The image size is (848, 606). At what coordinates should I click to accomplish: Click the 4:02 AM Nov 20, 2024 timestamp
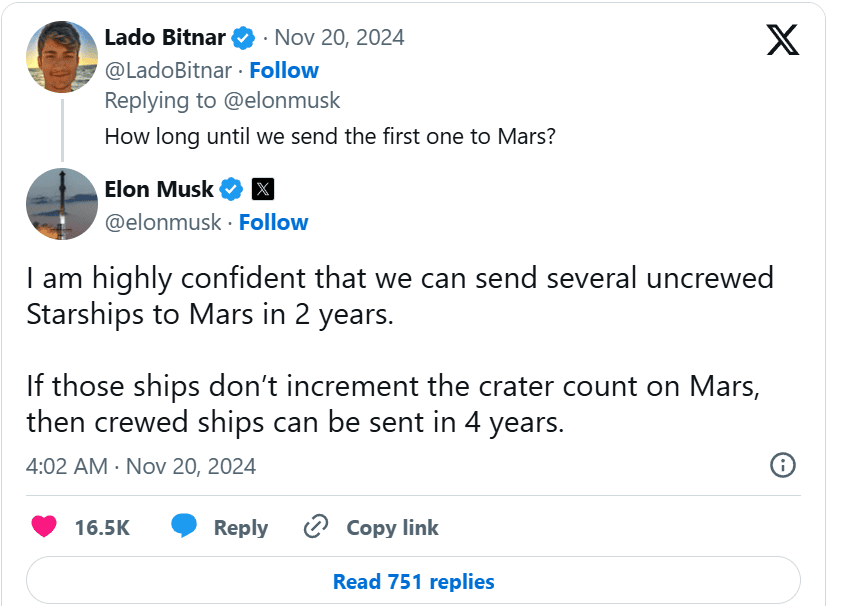coord(141,466)
